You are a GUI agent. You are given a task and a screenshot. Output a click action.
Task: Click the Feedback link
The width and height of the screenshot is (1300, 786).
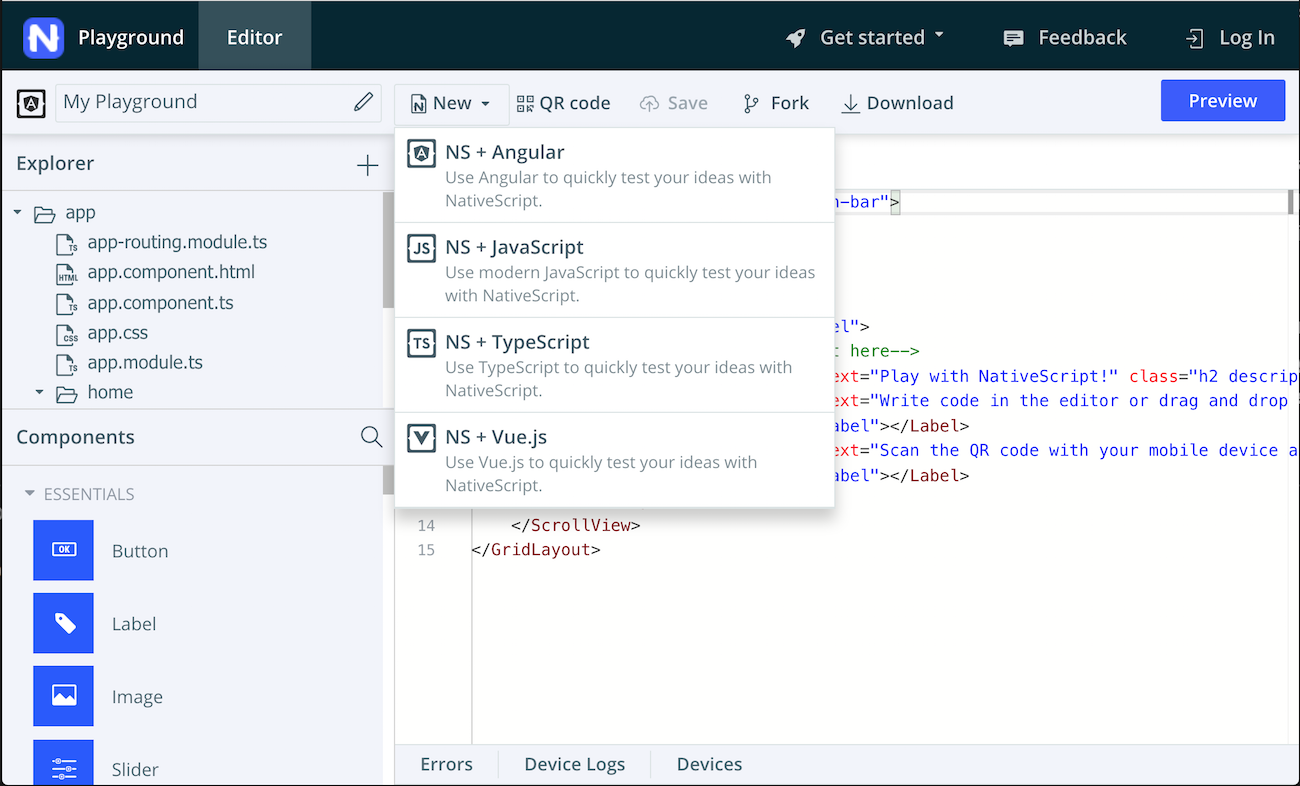coord(1082,38)
